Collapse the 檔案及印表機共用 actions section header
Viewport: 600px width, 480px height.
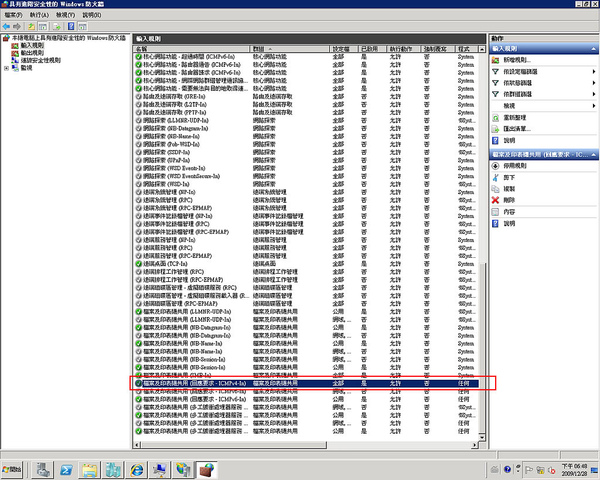(593, 155)
